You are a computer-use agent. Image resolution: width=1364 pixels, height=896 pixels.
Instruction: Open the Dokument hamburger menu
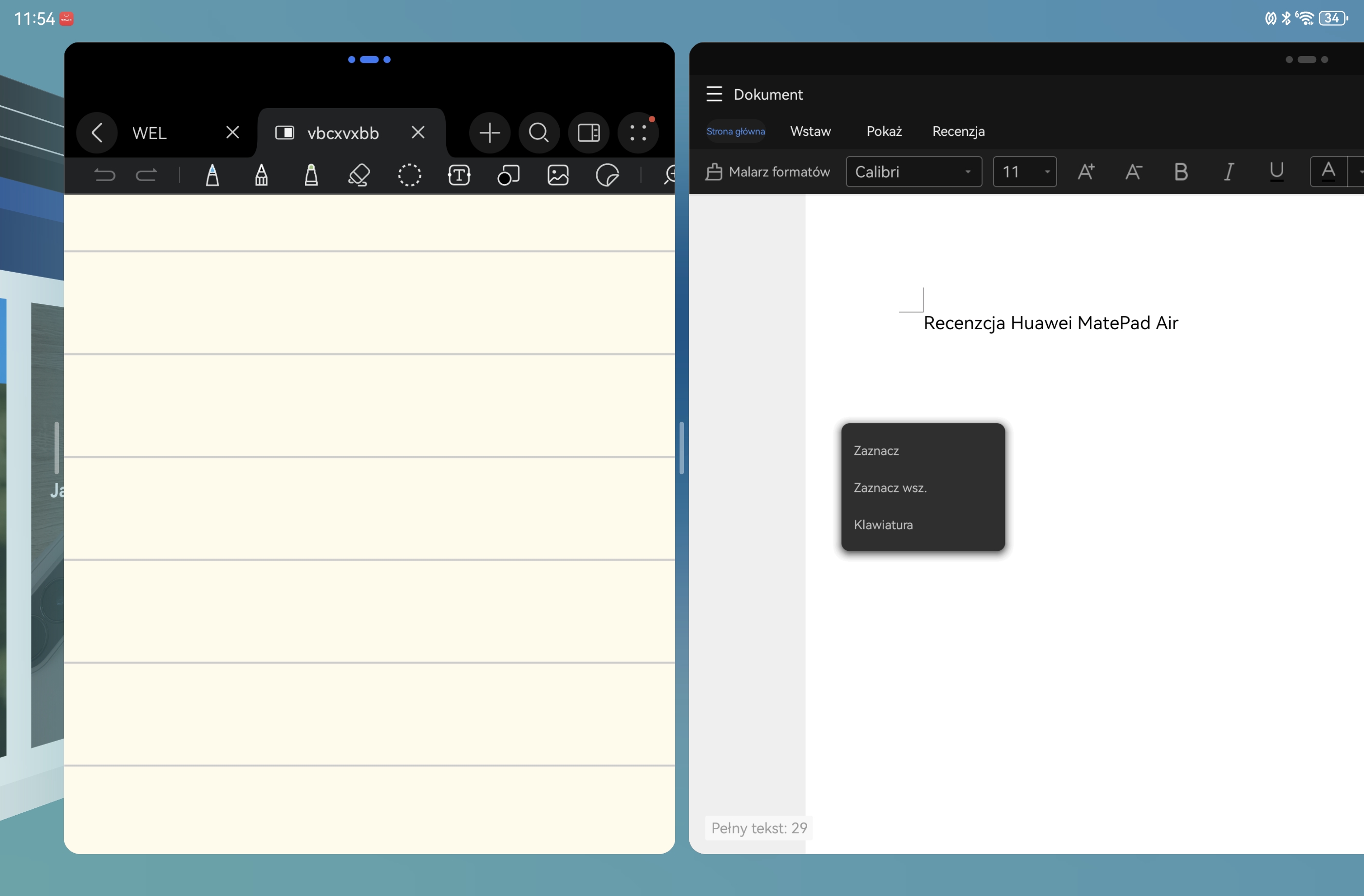714,94
